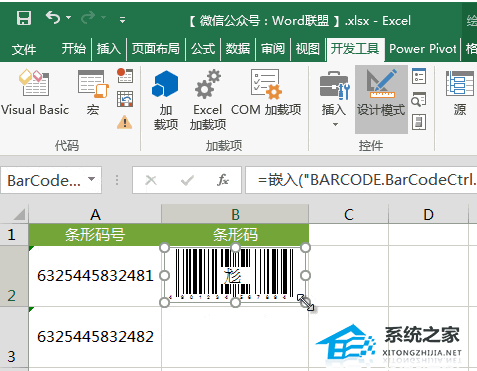The image size is (477, 371).
Task: Click the 条形码号 header cell
Action: point(95,235)
